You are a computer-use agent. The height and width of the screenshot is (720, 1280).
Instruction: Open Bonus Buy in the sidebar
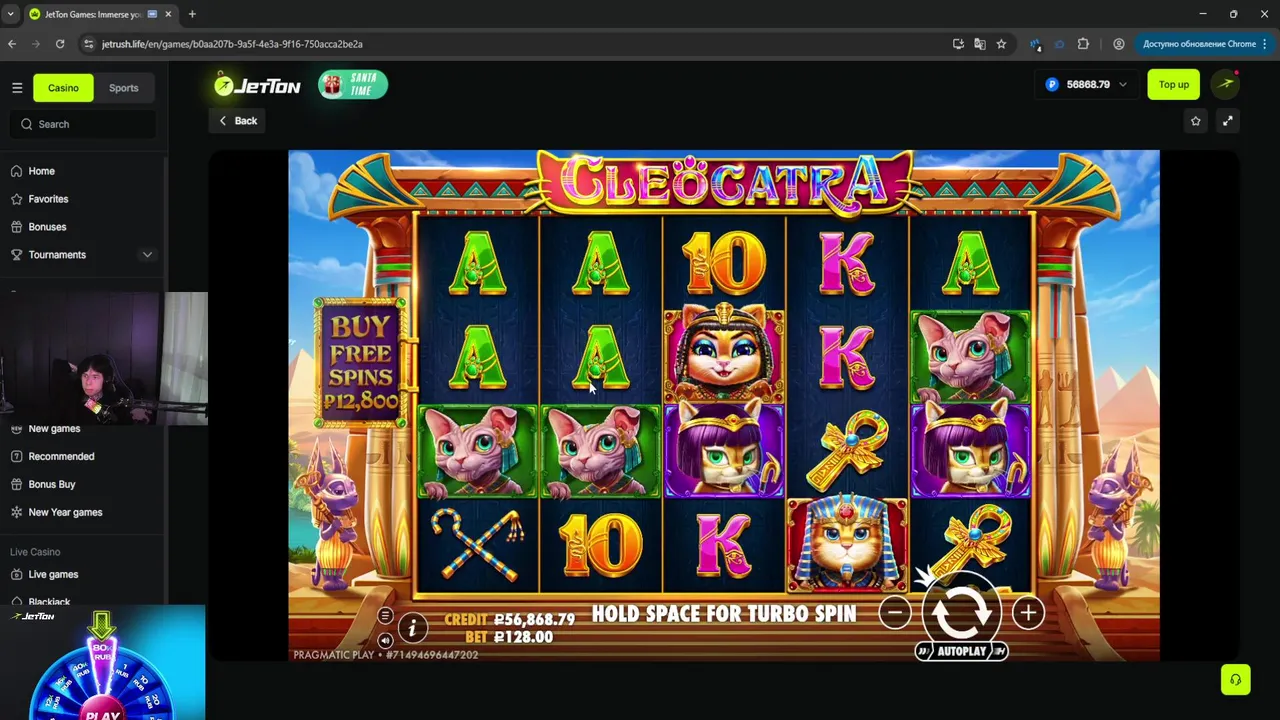[x=52, y=484]
